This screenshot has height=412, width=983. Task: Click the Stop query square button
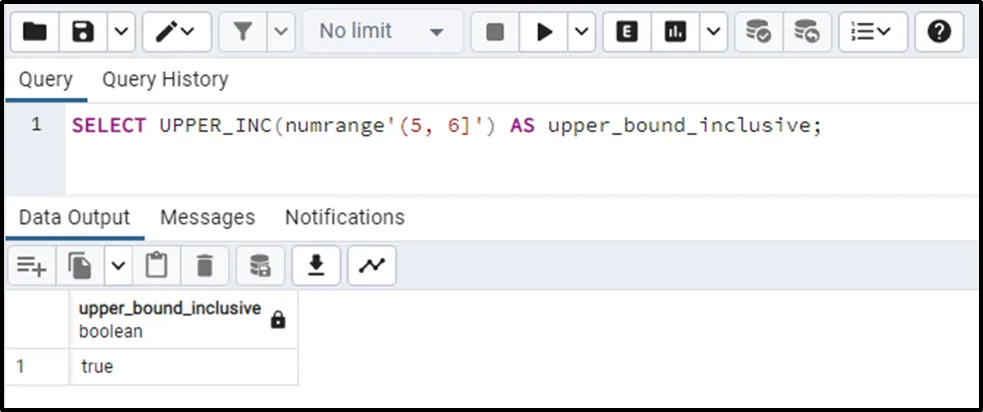[x=495, y=32]
